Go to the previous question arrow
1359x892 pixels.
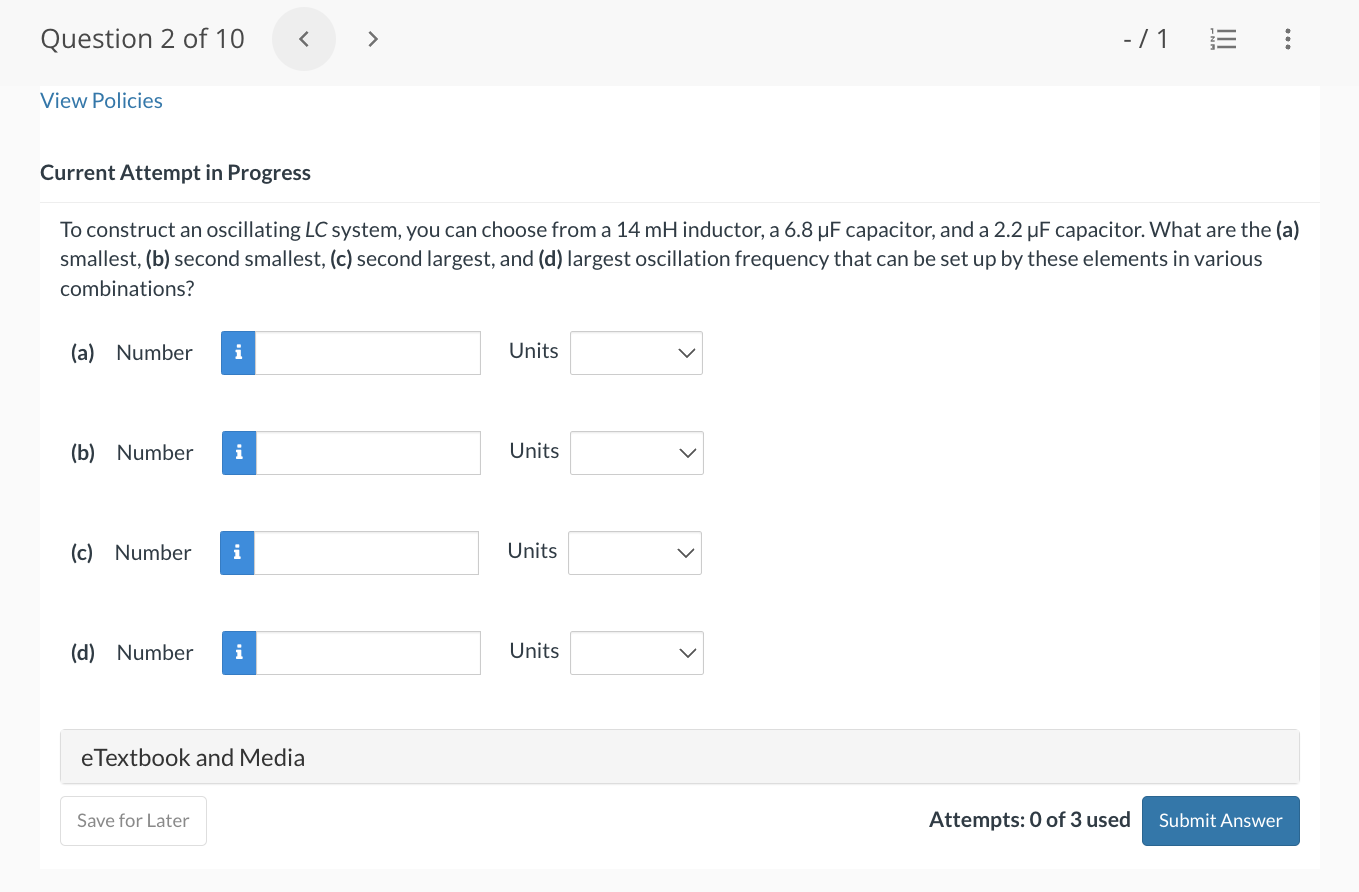[x=304, y=40]
